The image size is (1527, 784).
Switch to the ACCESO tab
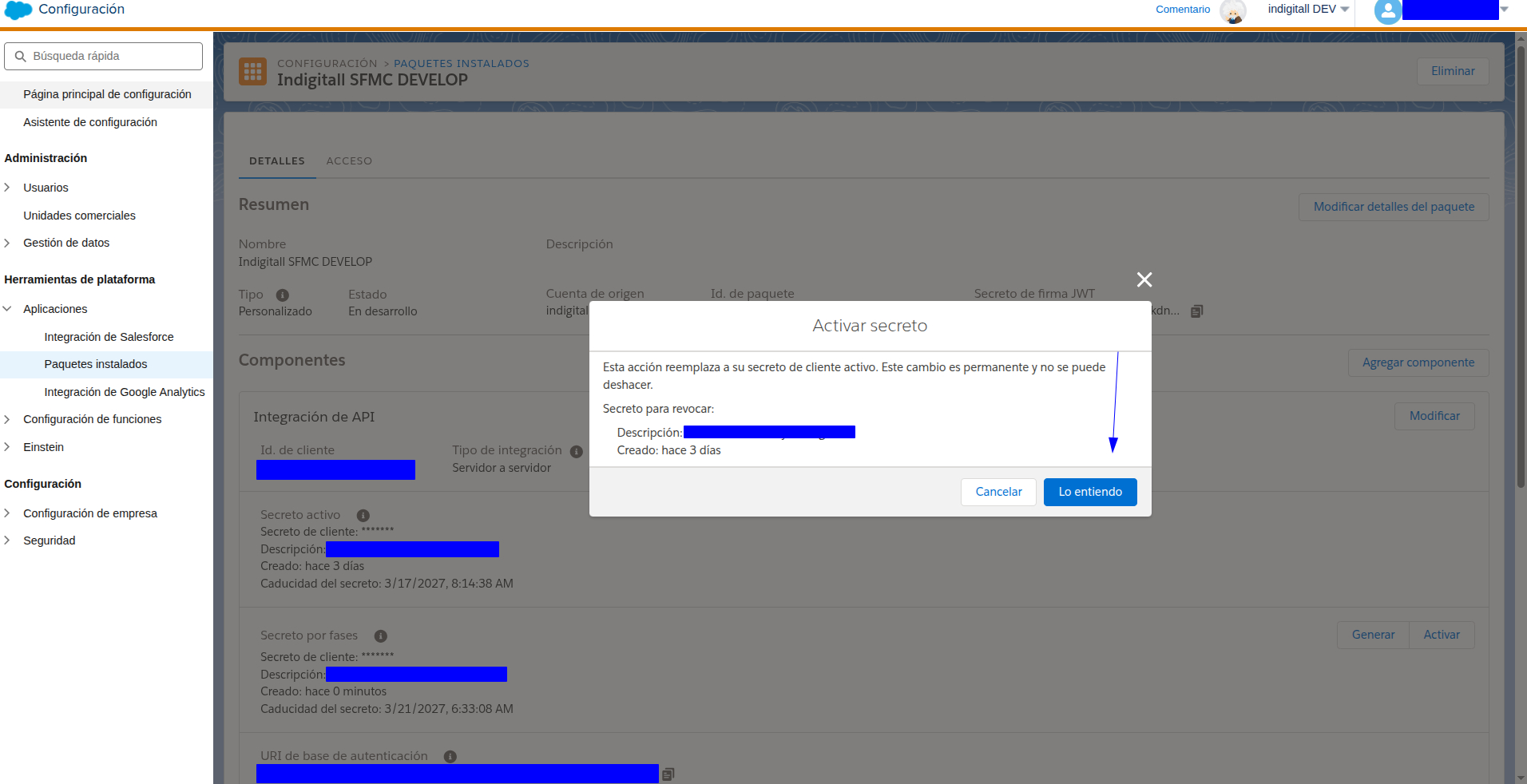tap(349, 161)
